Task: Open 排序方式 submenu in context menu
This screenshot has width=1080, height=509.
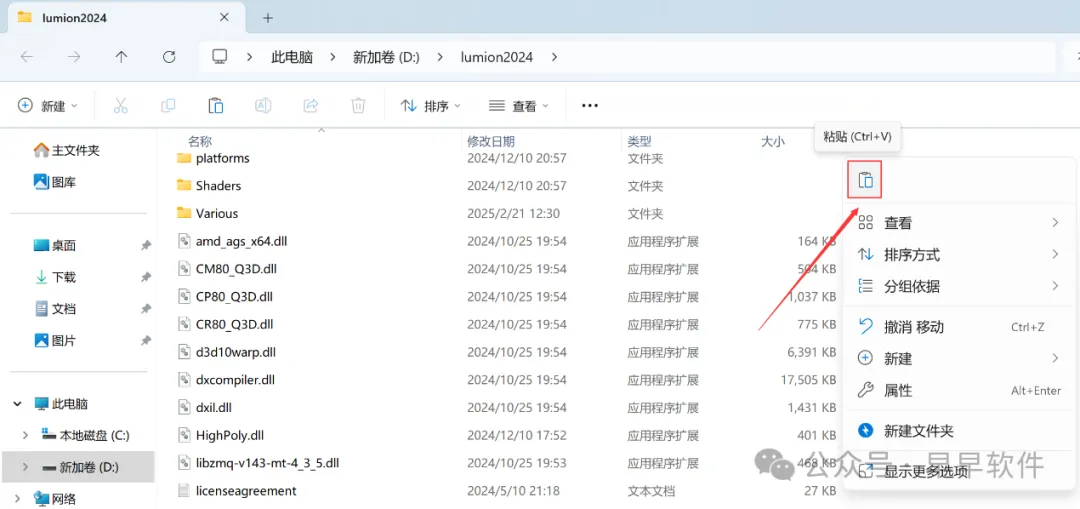Action: click(x=958, y=254)
